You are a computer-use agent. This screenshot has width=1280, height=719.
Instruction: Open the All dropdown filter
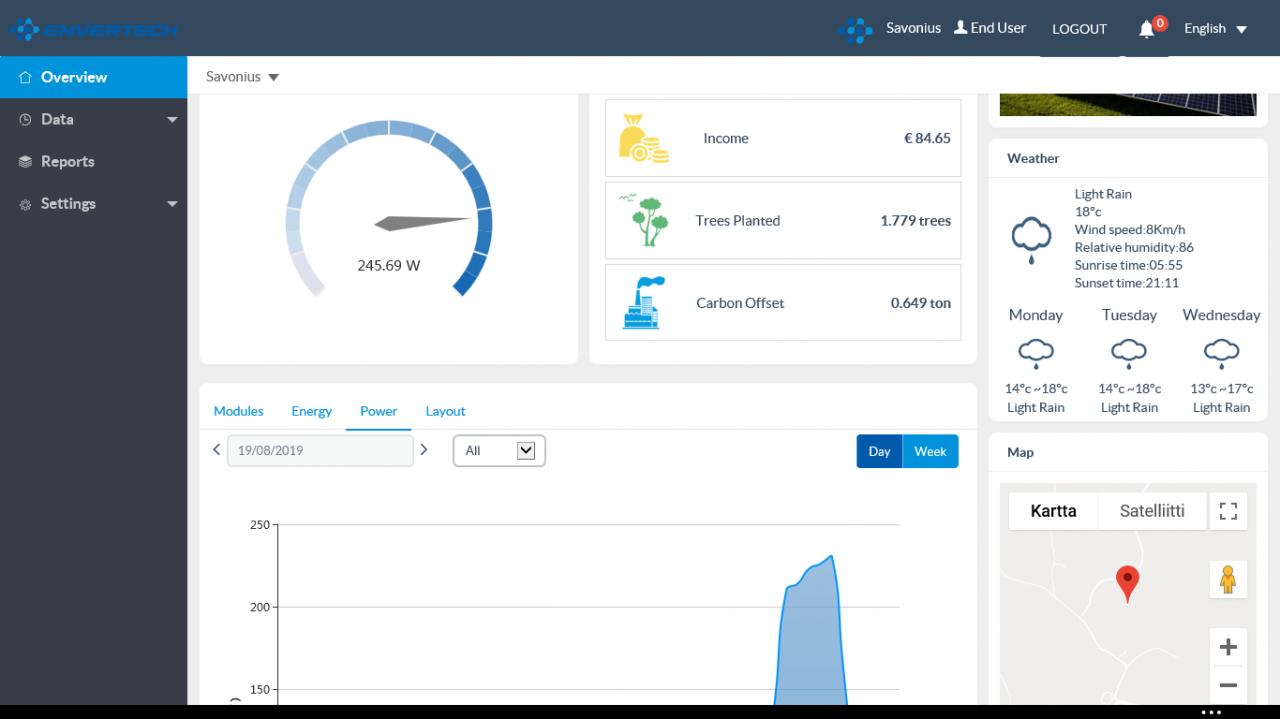(499, 451)
